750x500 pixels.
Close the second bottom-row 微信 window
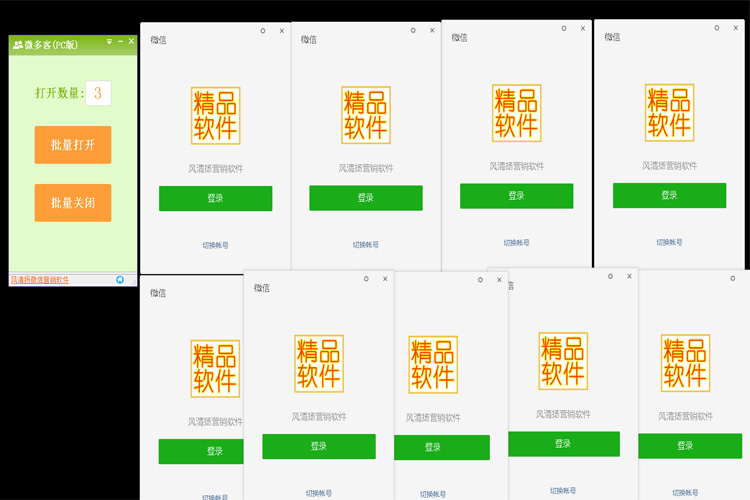click(x=385, y=278)
